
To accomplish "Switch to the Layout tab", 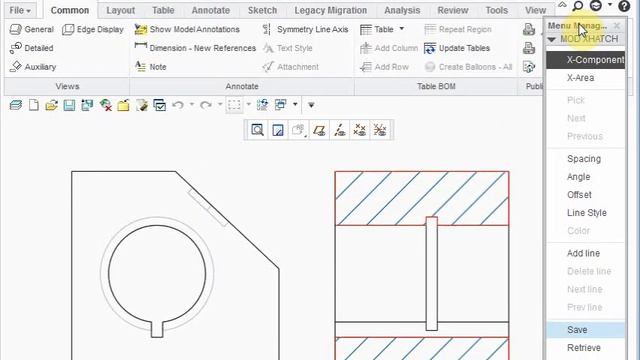I will 120,10.
